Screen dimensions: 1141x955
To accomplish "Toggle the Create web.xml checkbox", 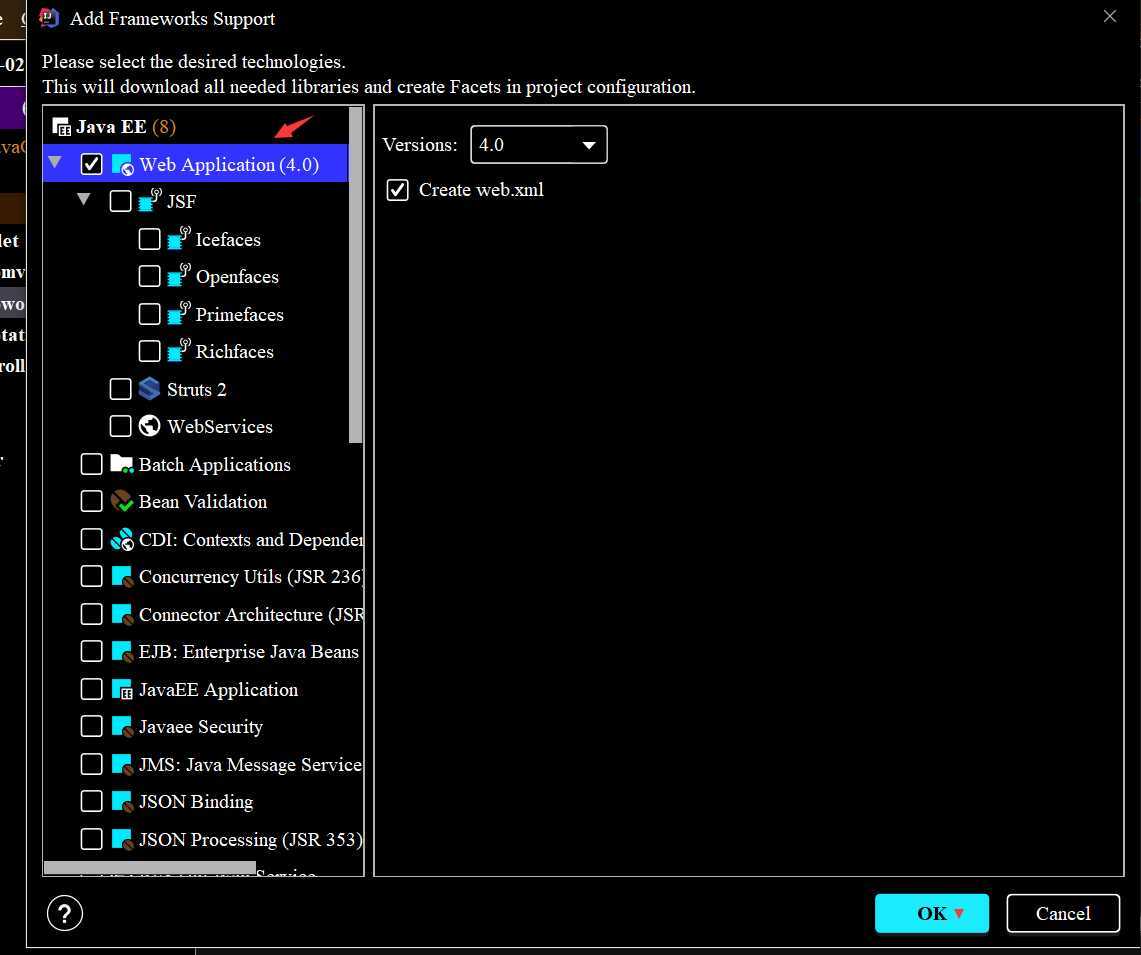I will point(397,190).
